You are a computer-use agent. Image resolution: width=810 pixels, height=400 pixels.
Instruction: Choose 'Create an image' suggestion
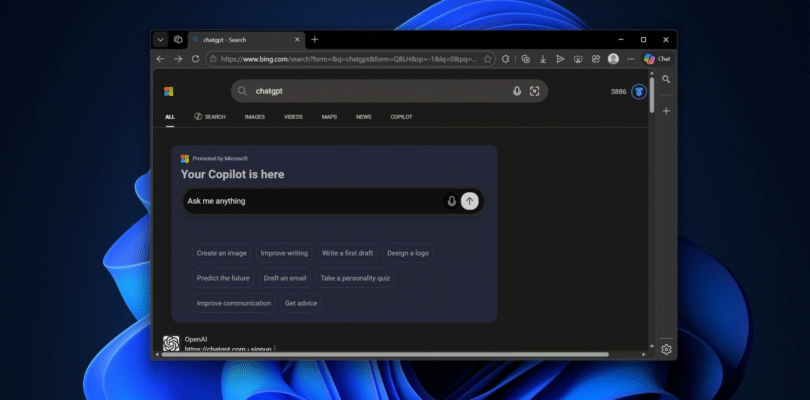[222, 253]
